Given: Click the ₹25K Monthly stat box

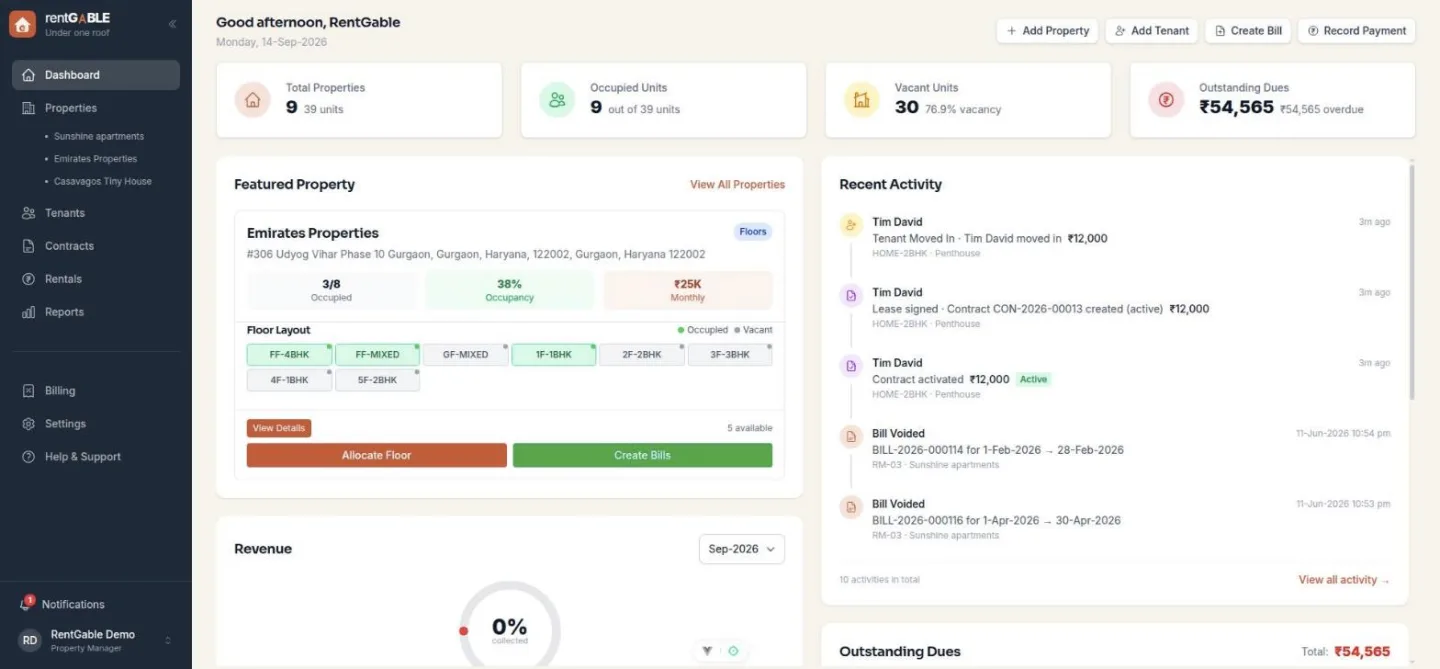Looking at the screenshot, I should pos(688,290).
